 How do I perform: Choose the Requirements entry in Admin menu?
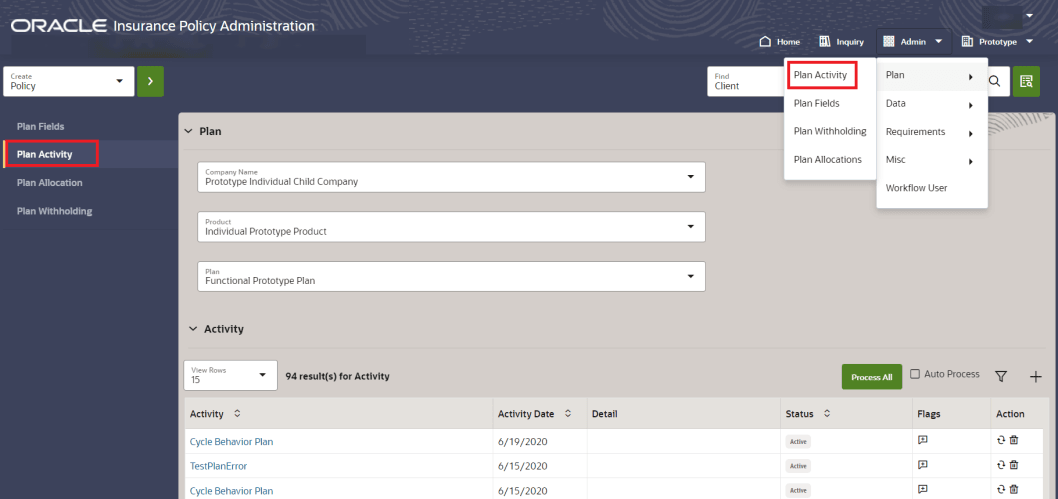point(932,132)
